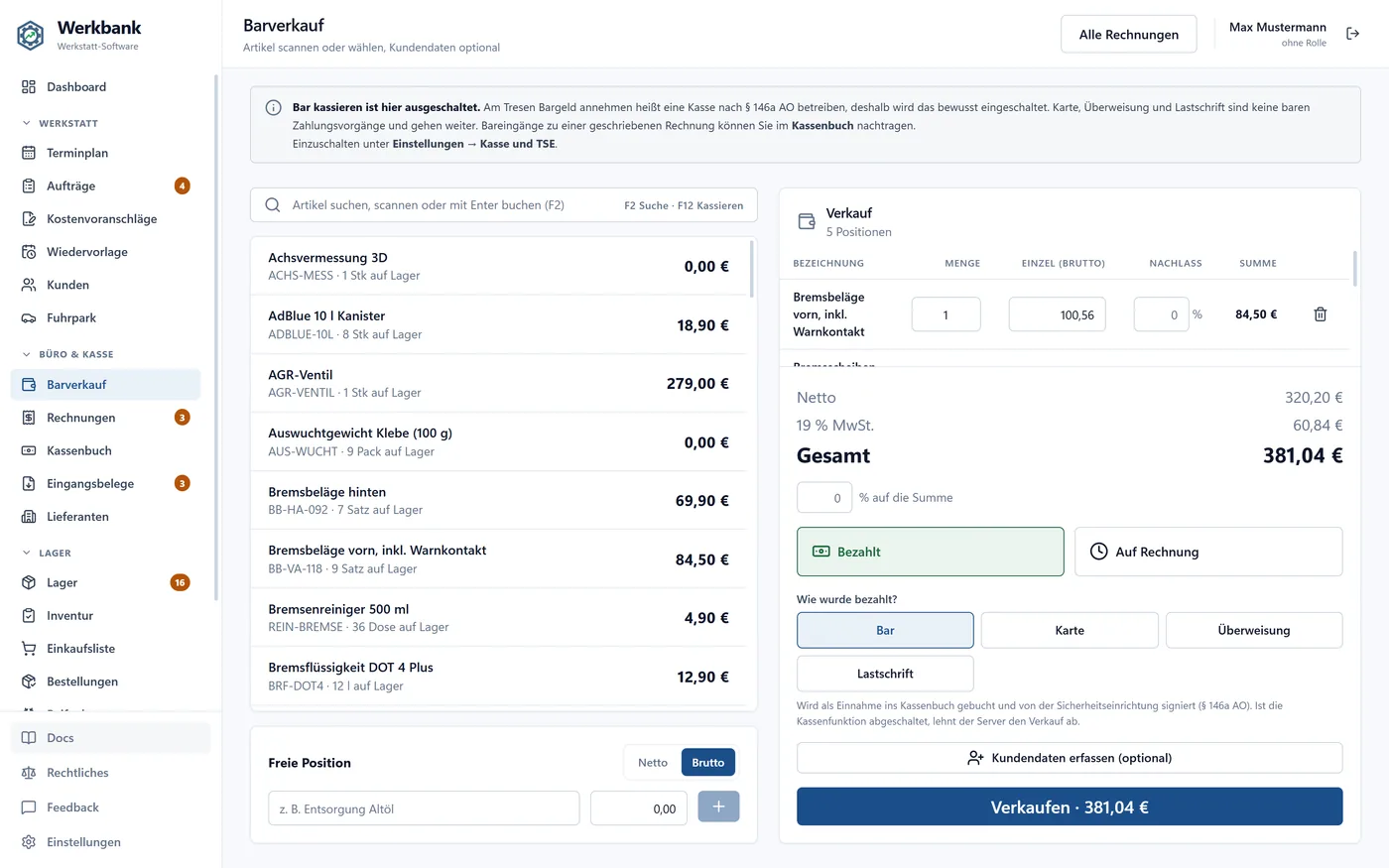Open Rechtliches scales icon in sidebar
The height and width of the screenshot is (868, 1389).
click(x=29, y=773)
